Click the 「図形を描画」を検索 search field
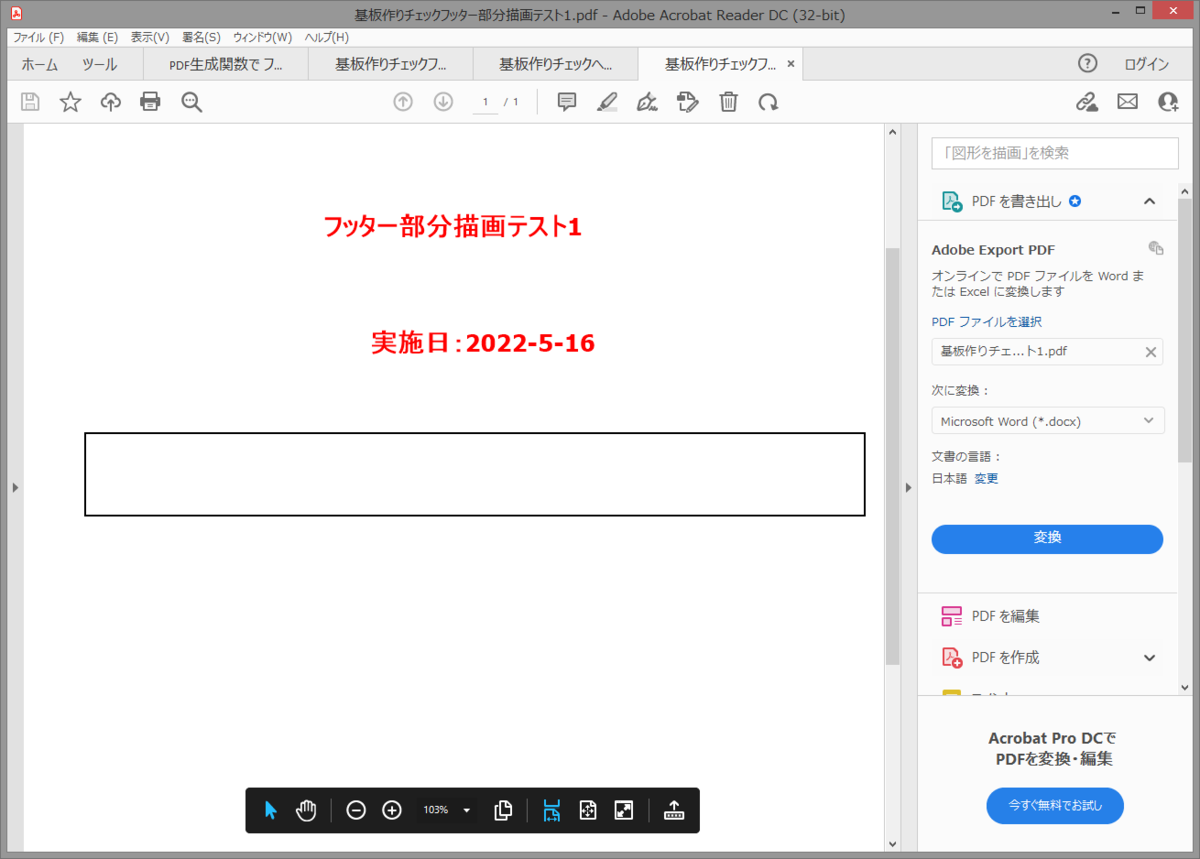 click(1055, 153)
